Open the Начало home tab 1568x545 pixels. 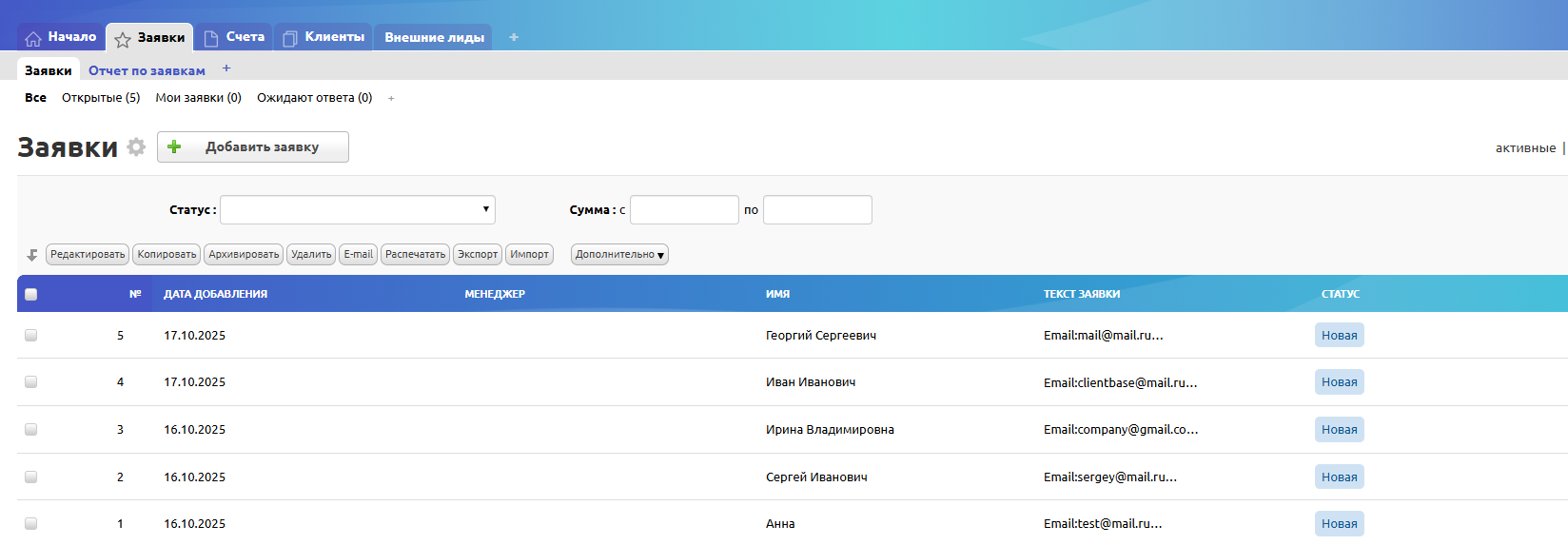tap(61, 37)
